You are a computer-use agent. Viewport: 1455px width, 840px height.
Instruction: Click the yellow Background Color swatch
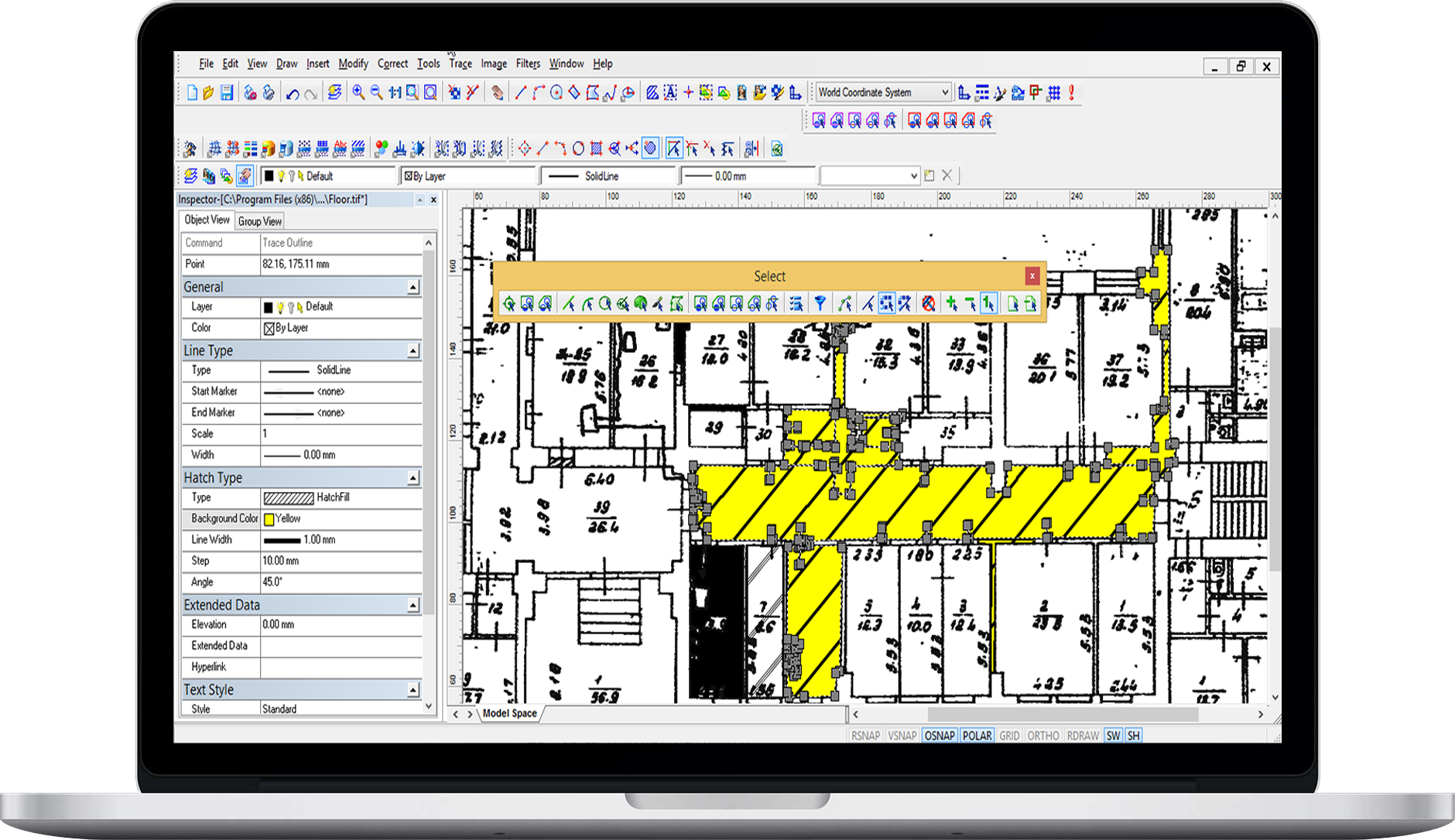click(x=269, y=519)
